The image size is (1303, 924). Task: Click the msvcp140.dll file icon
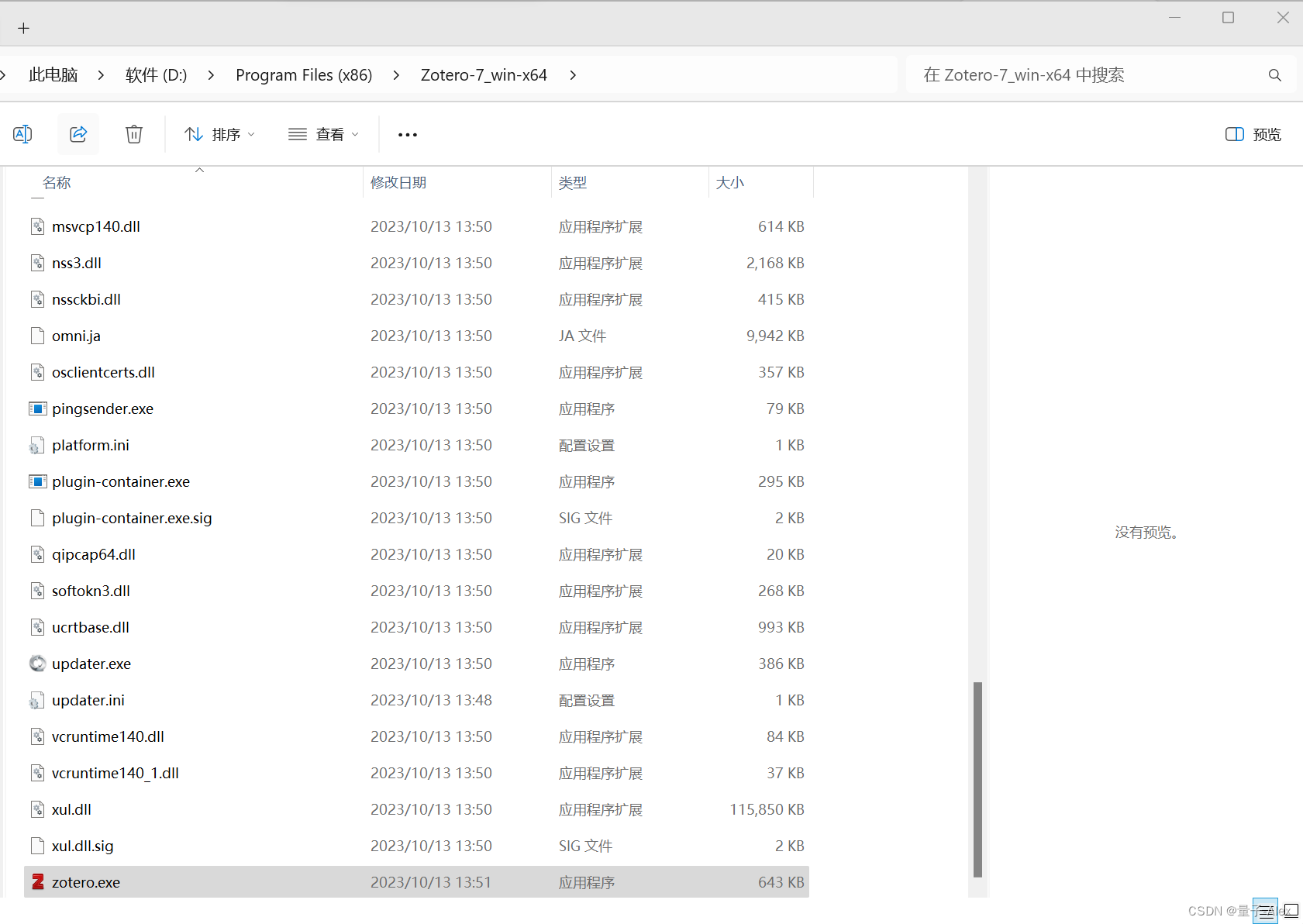pyautogui.click(x=37, y=226)
